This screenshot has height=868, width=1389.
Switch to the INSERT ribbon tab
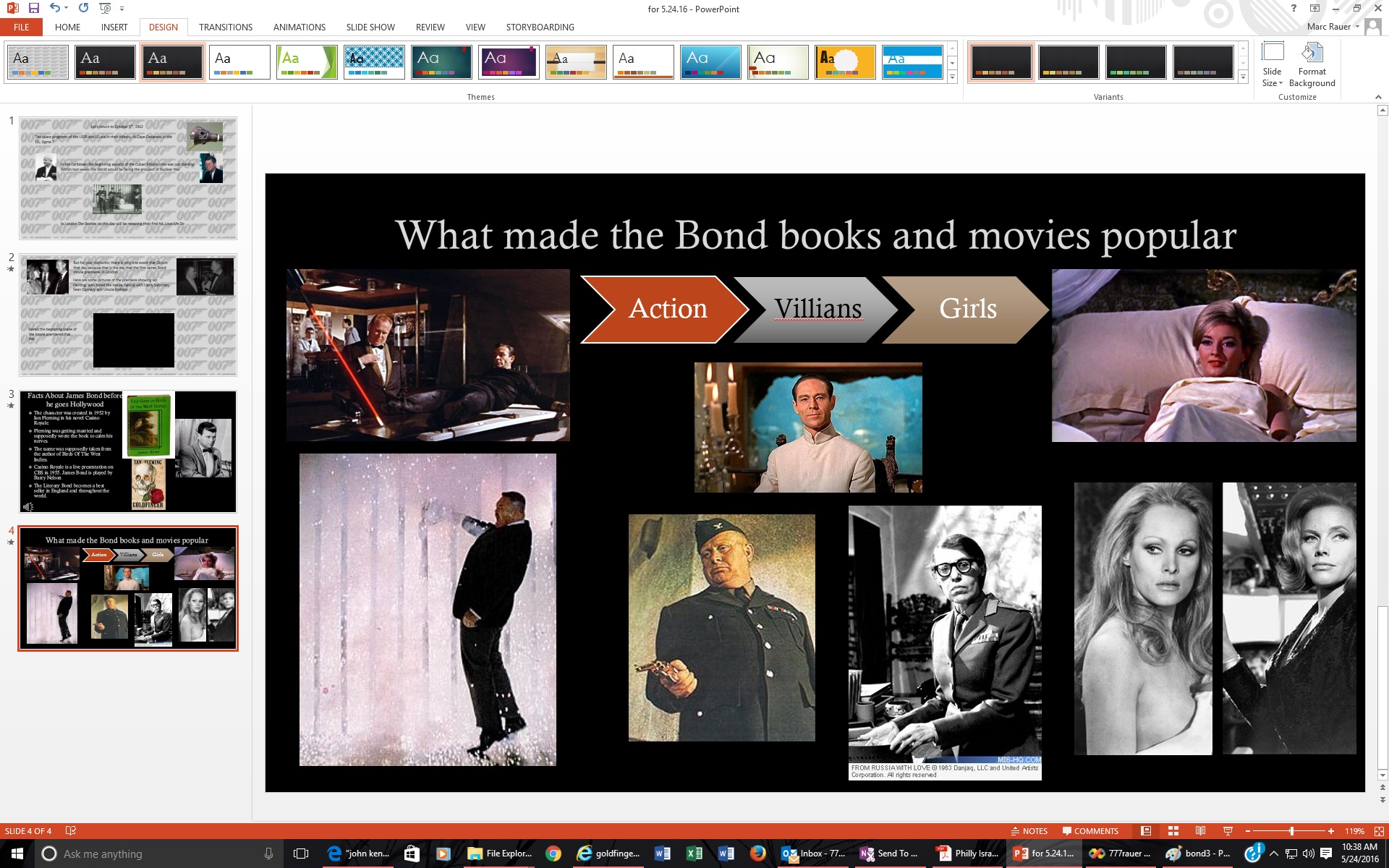tap(114, 27)
